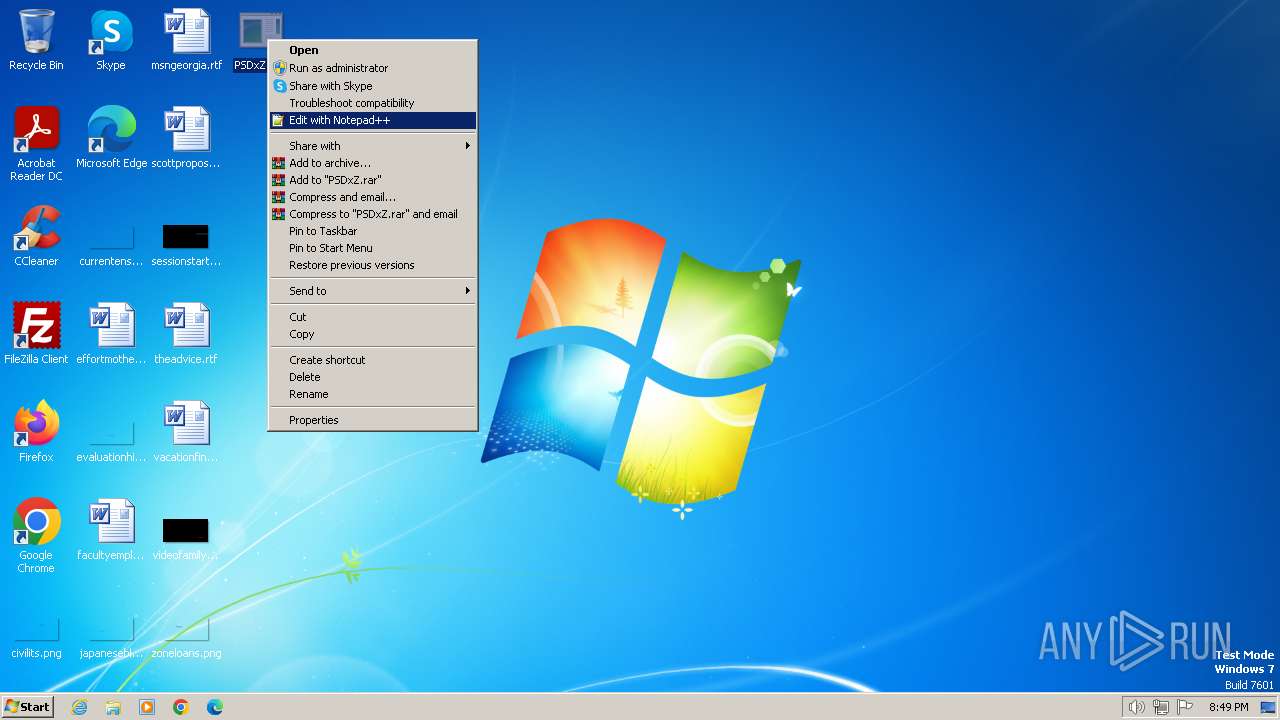Viewport: 1280px width, 720px height.
Task: Choose Open in the context menu
Action: pos(373,50)
